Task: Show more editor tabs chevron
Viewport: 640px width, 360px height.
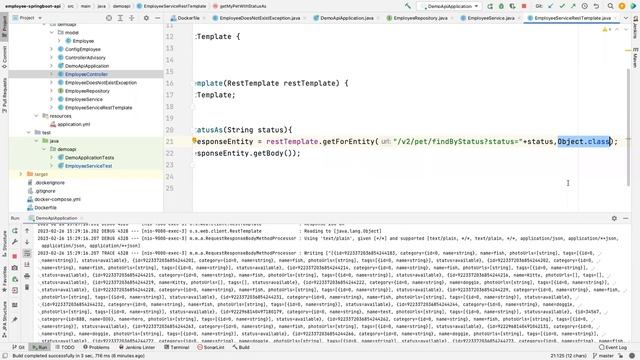Action: (626, 18)
